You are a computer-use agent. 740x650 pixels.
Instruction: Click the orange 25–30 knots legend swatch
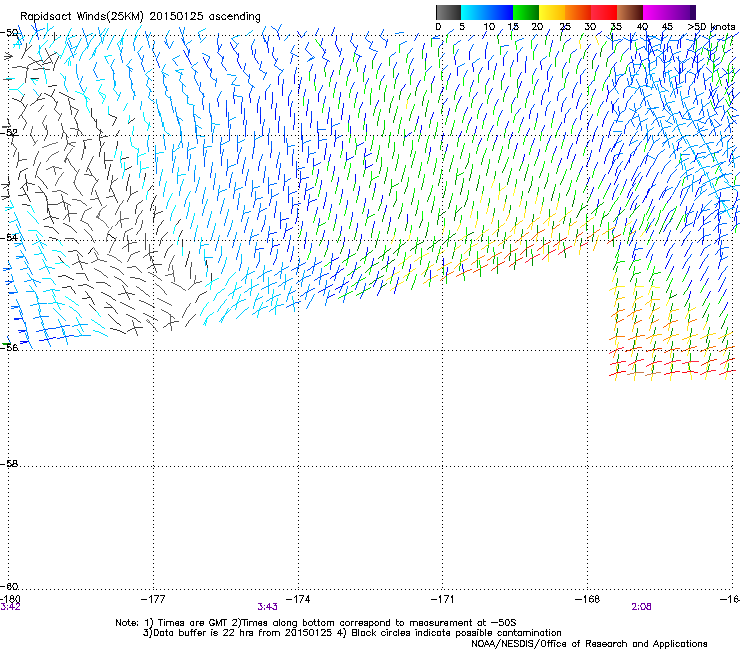coord(578,12)
